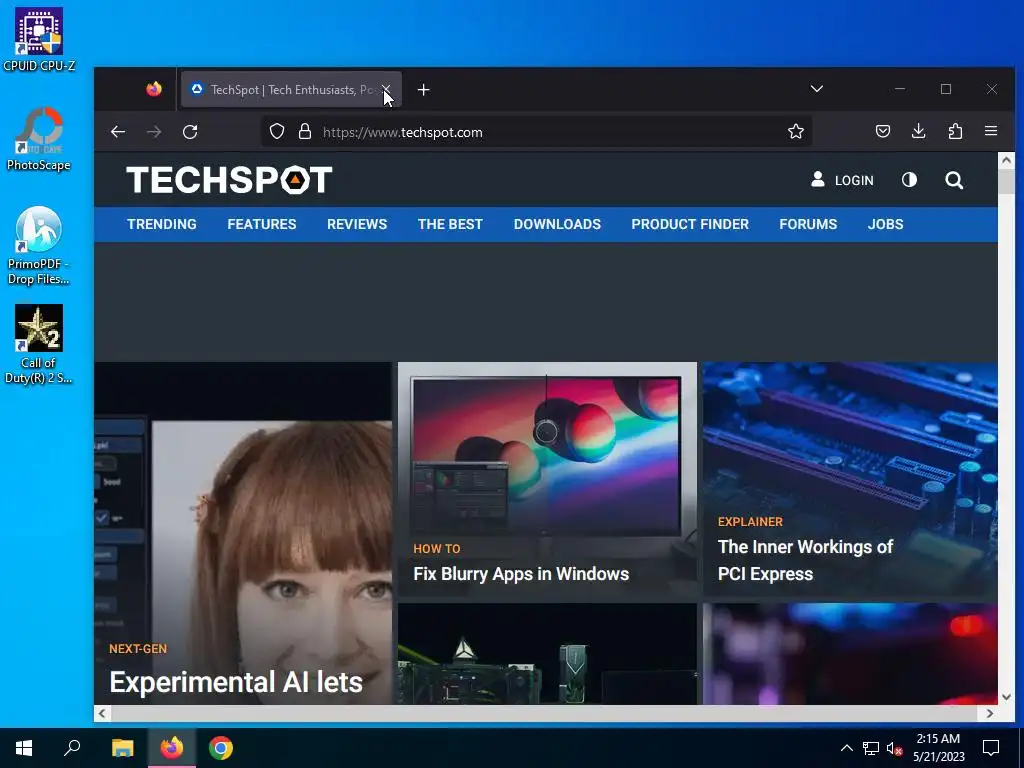Image resolution: width=1024 pixels, height=768 pixels.
Task: Save page to Pocket
Action: [883, 132]
